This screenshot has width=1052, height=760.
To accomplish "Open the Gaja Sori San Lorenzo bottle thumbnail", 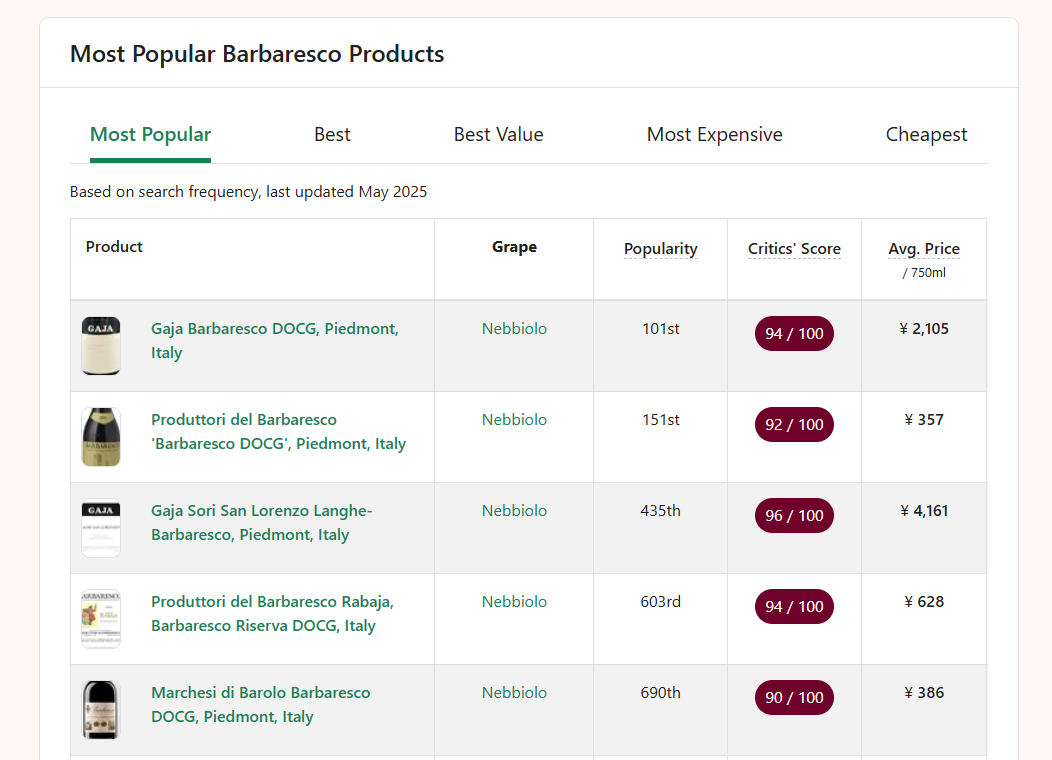I will pos(101,528).
